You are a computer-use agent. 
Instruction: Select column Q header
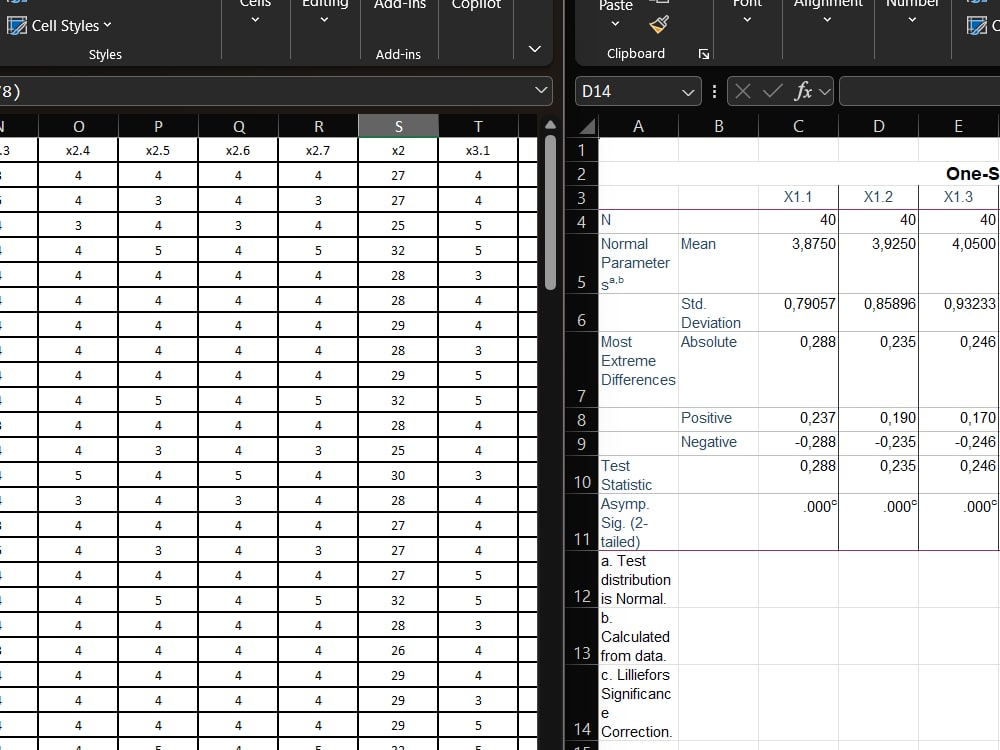pyautogui.click(x=239, y=126)
